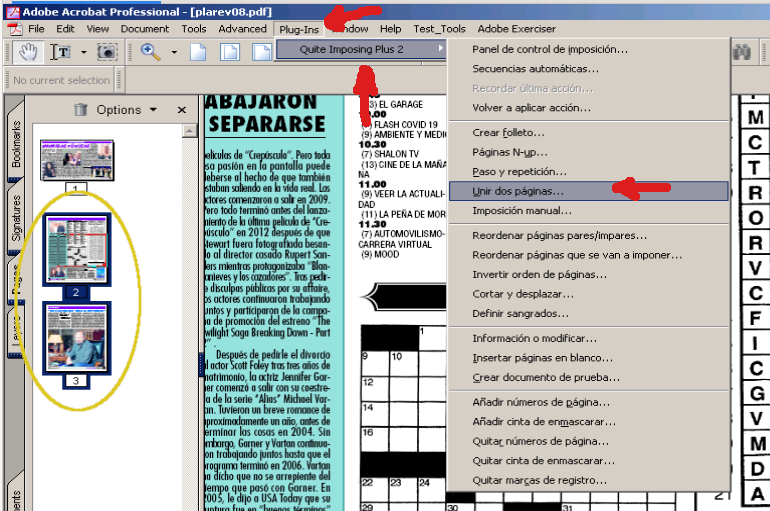Select the Zoom In magnifier tool
This screenshot has height=511, width=770.
coord(151,52)
